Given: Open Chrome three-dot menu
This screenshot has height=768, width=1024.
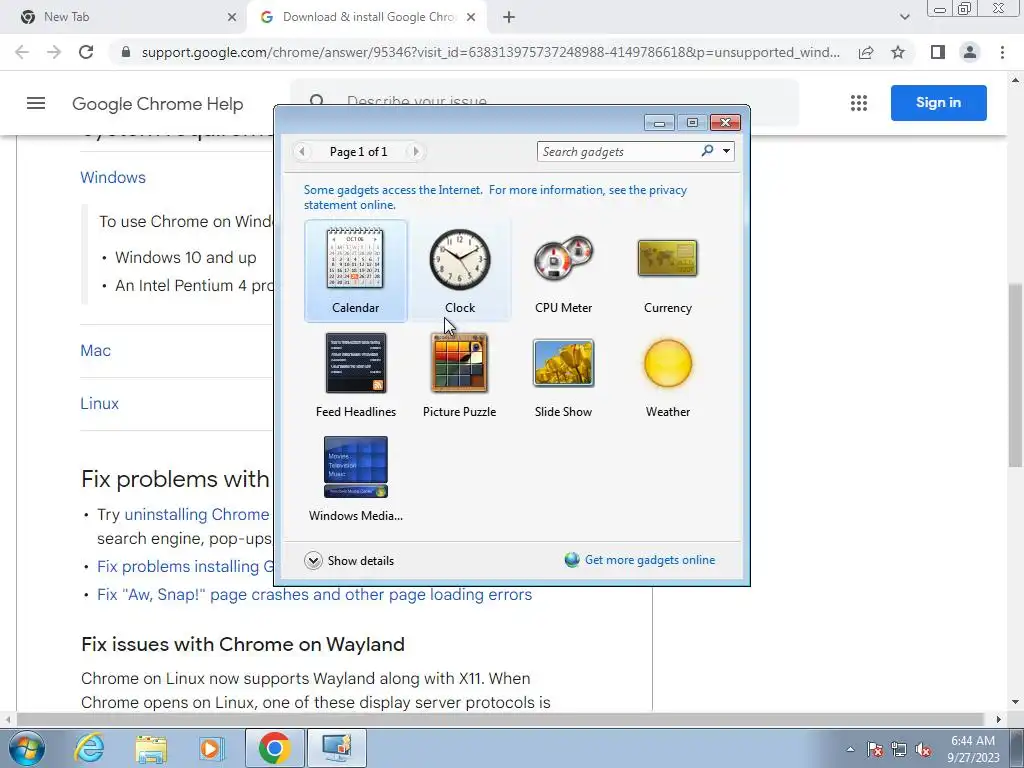Looking at the screenshot, I should (x=1002, y=52).
